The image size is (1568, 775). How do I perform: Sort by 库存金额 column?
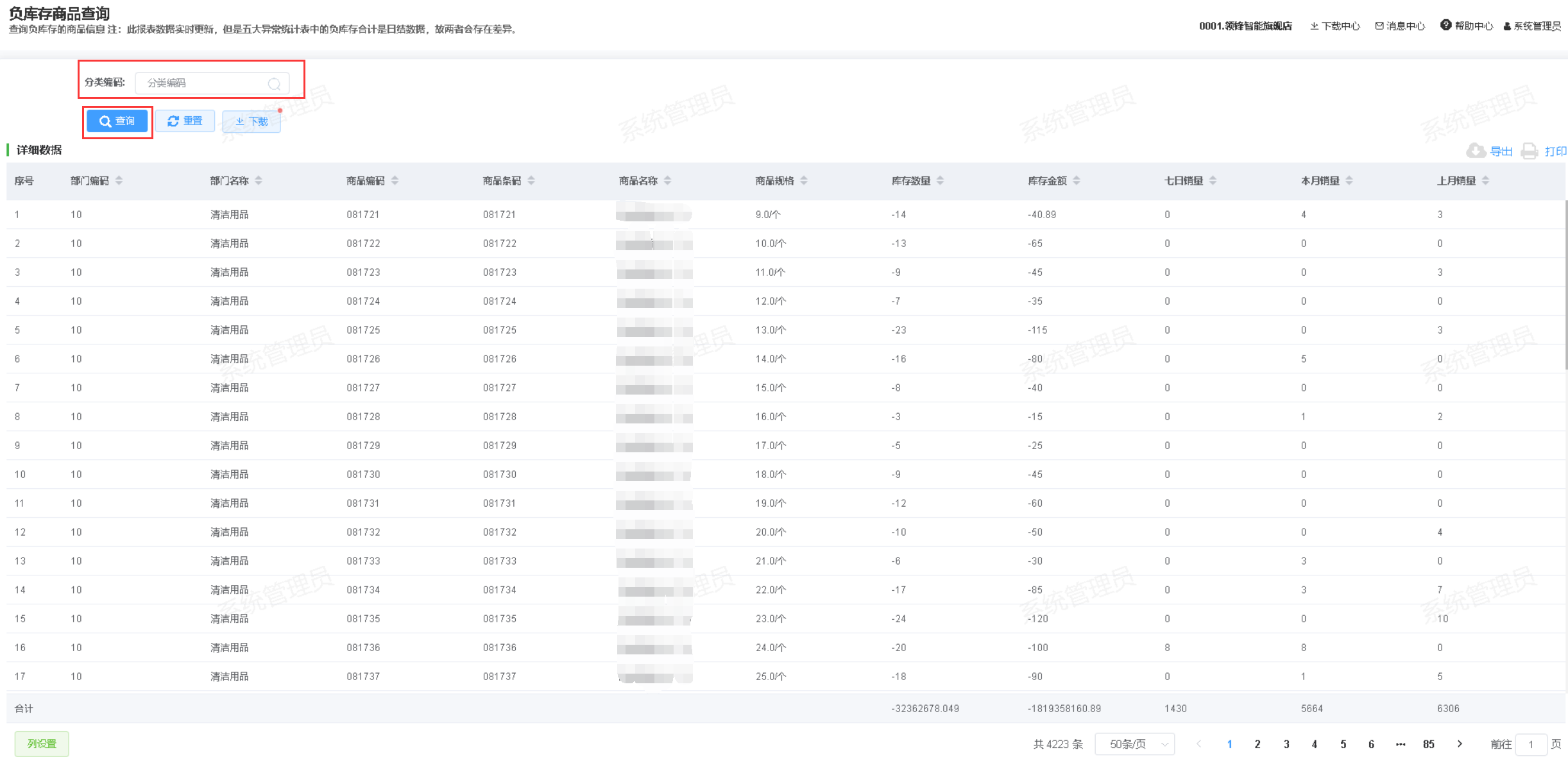[x=1076, y=181]
